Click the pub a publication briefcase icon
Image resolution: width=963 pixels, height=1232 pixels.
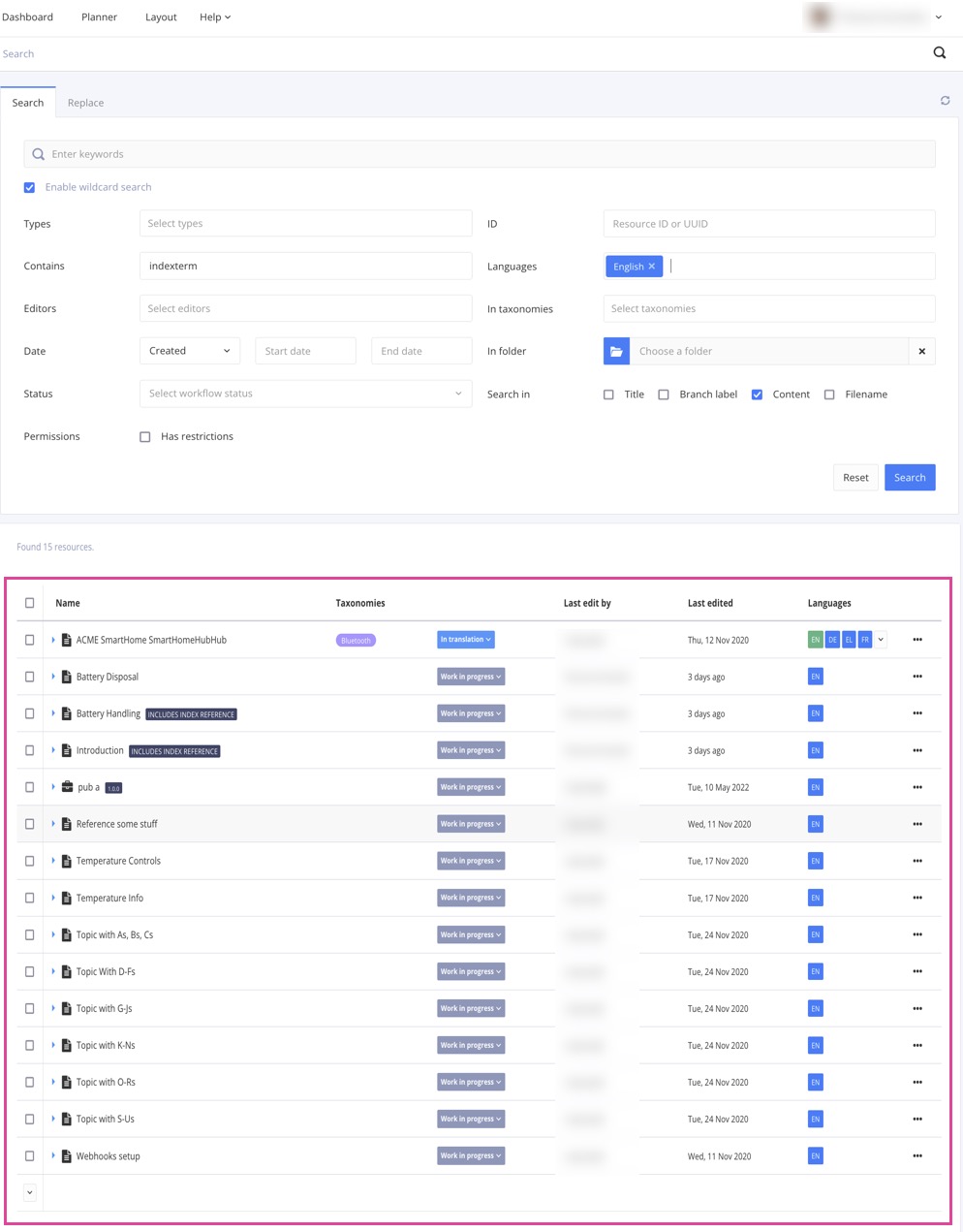click(x=67, y=787)
